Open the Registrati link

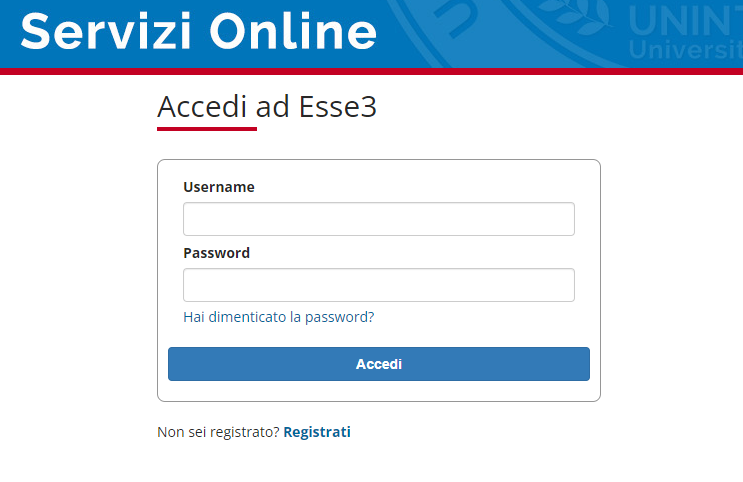(x=317, y=432)
